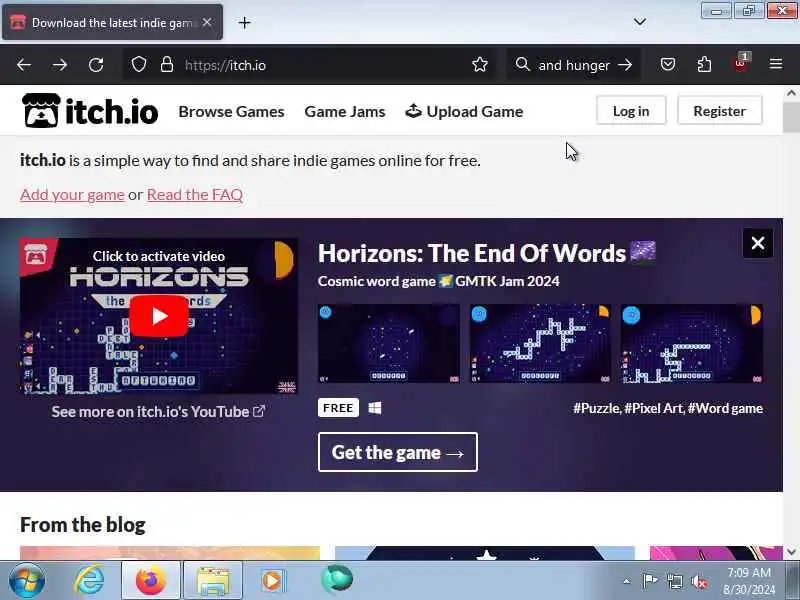Open Browse Games in the nav menu
This screenshot has width=800, height=600.
tap(231, 111)
